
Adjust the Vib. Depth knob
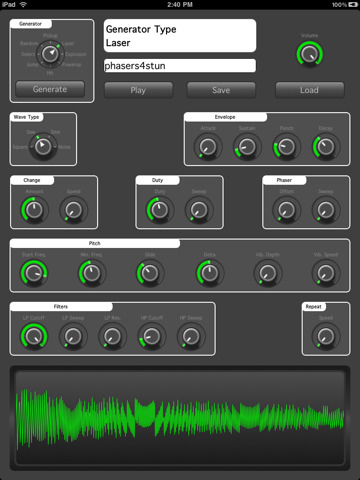point(268,273)
